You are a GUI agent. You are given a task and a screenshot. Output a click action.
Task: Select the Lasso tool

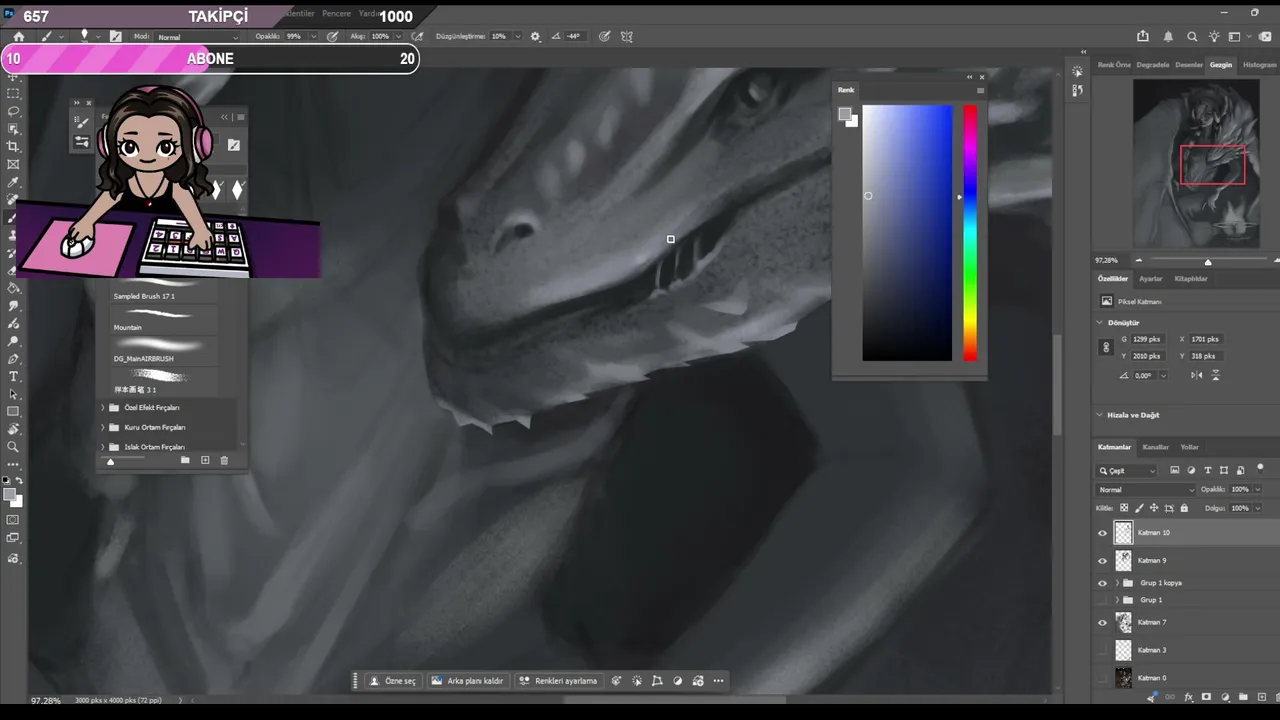pyautogui.click(x=13, y=111)
